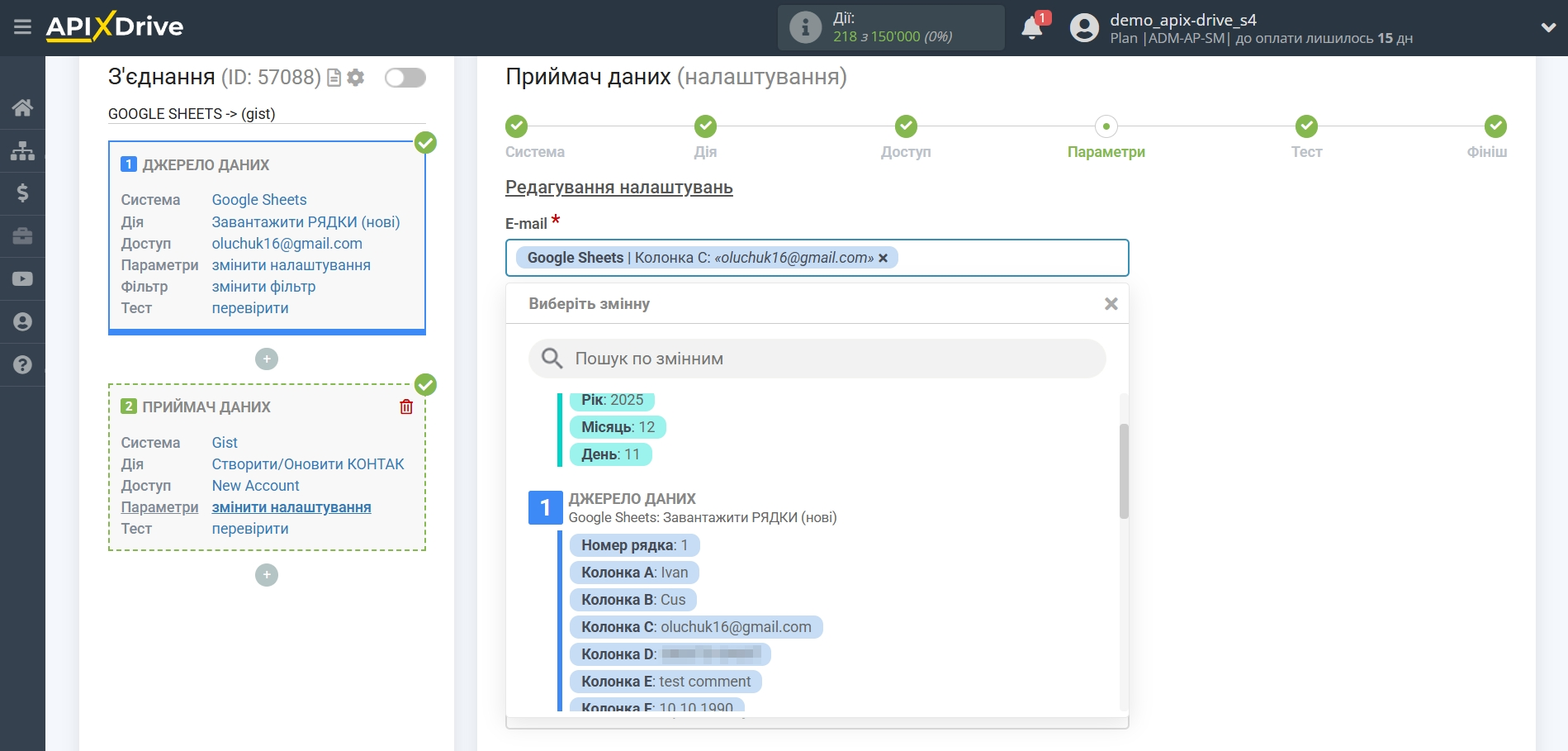Screen dimensions: 1568x751
Task: Select the Колонка E: test comment variable
Action: click(666, 682)
